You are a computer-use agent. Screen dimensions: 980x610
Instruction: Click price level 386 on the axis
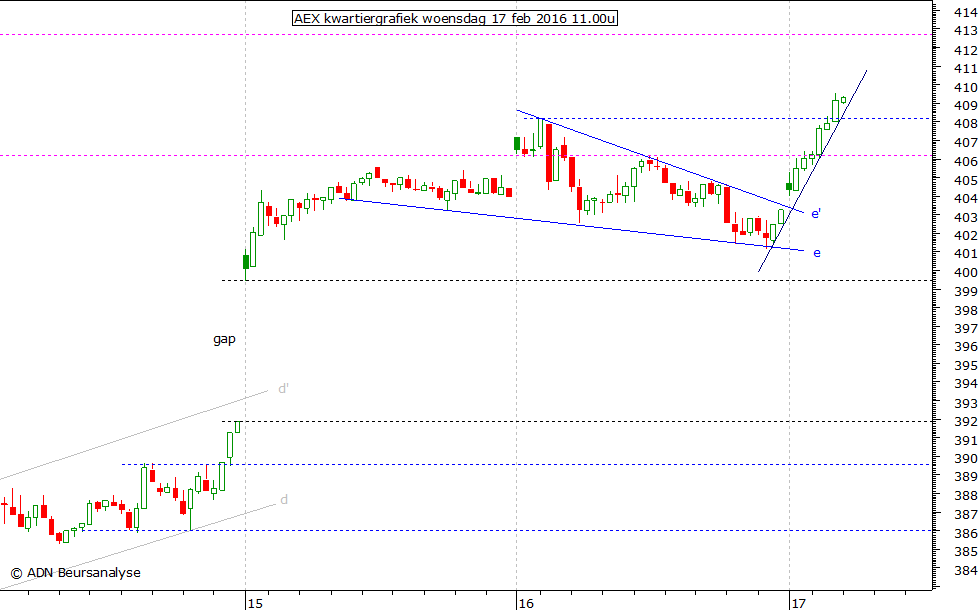coord(966,533)
